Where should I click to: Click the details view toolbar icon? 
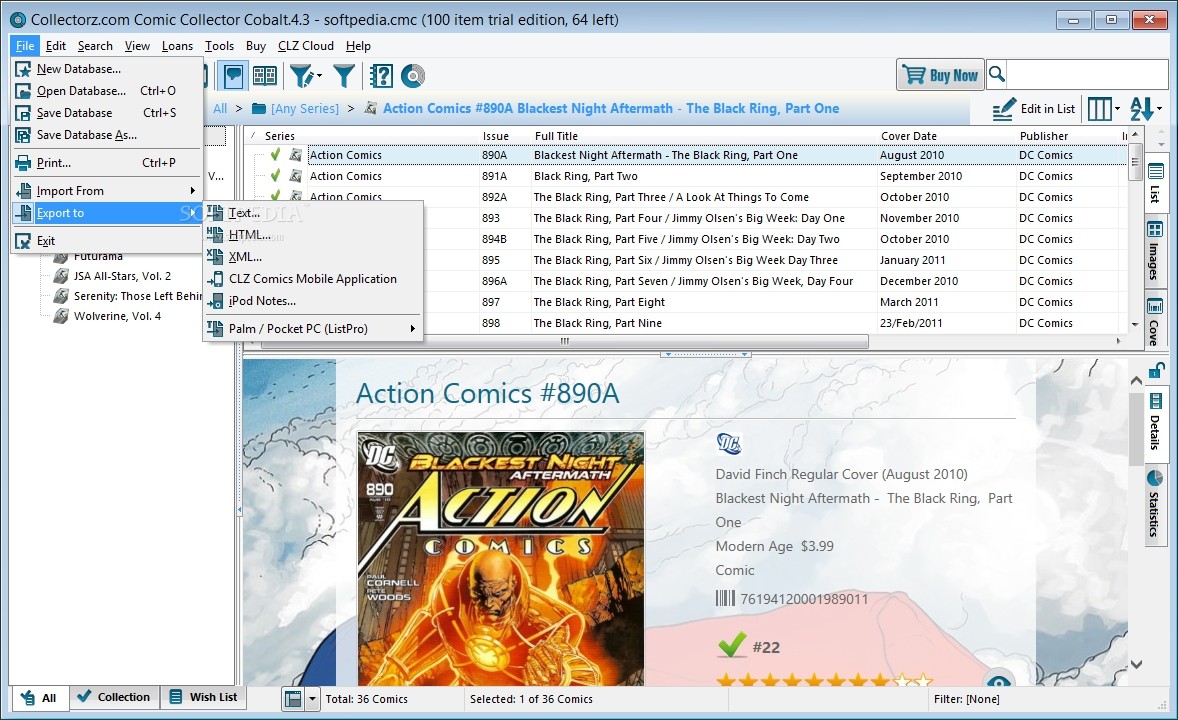234,76
